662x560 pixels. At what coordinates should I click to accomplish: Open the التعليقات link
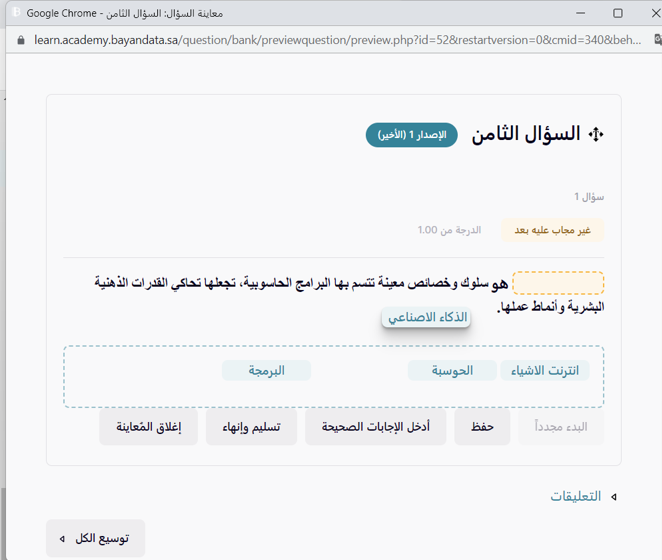(x=575, y=496)
